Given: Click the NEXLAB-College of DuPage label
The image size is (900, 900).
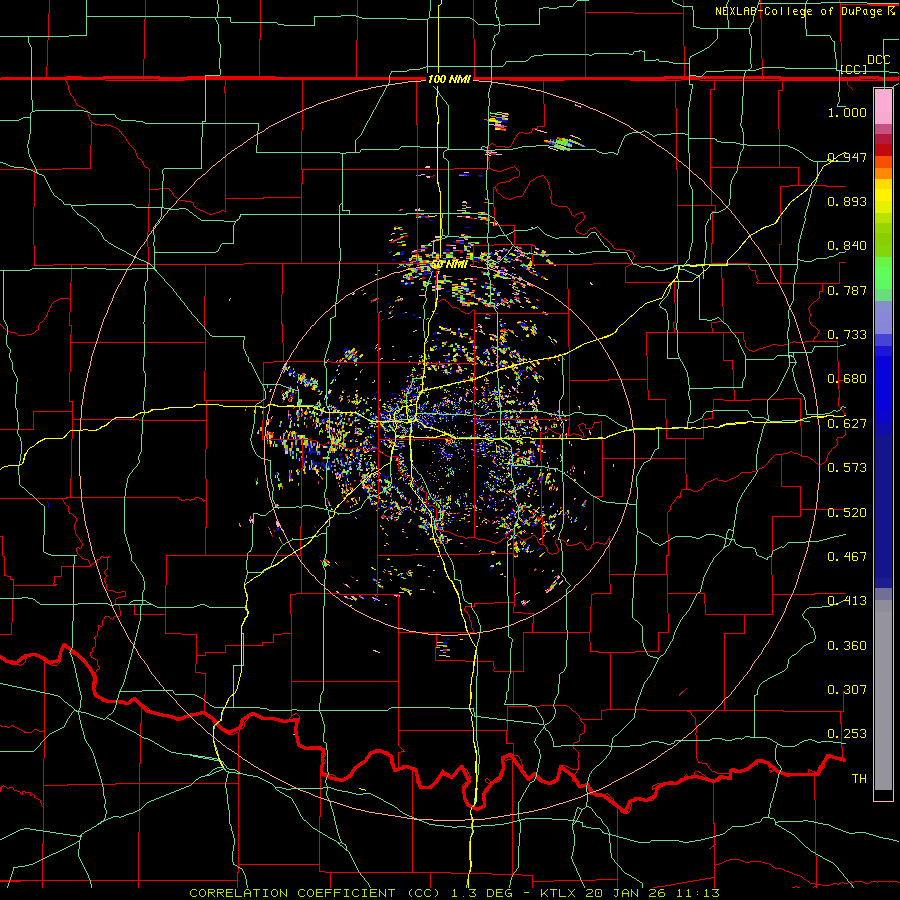Looking at the screenshot, I should tap(801, 11).
